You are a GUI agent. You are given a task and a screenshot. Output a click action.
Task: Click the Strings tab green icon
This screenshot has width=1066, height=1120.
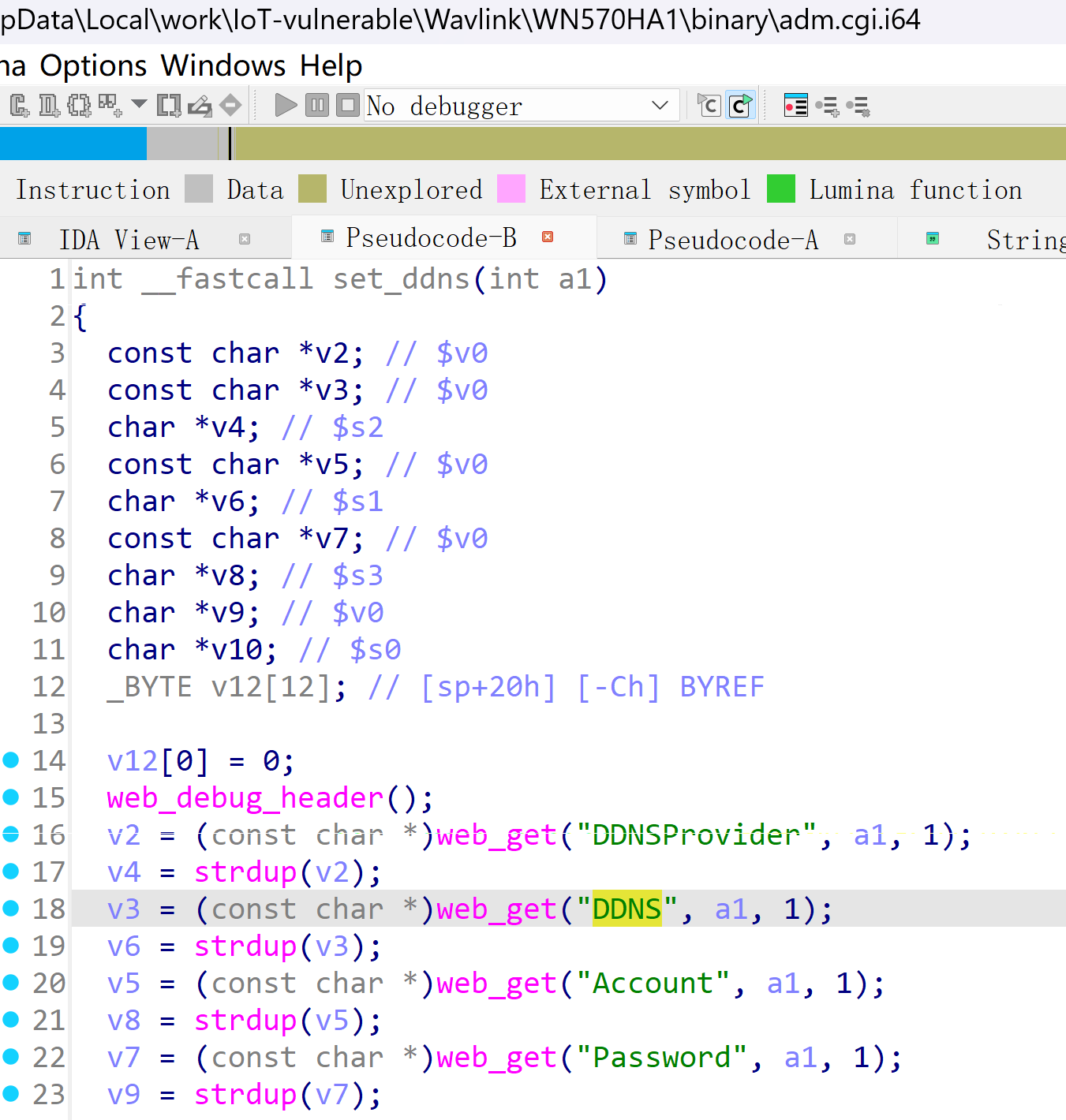pos(933,238)
